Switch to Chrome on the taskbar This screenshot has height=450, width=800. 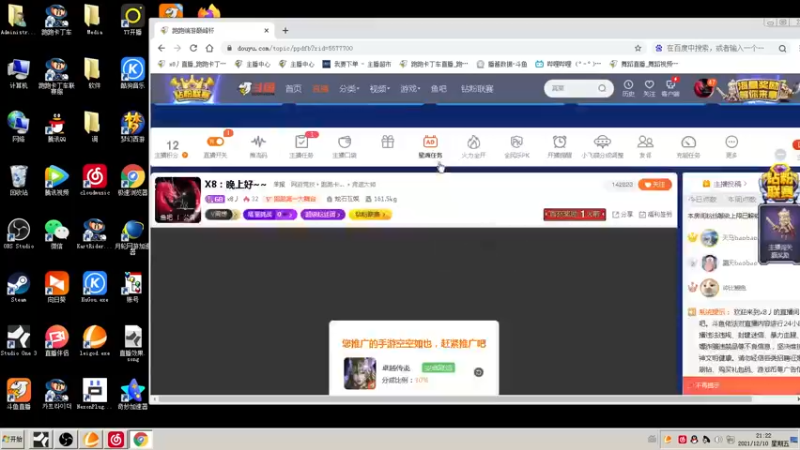click(x=140, y=439)
